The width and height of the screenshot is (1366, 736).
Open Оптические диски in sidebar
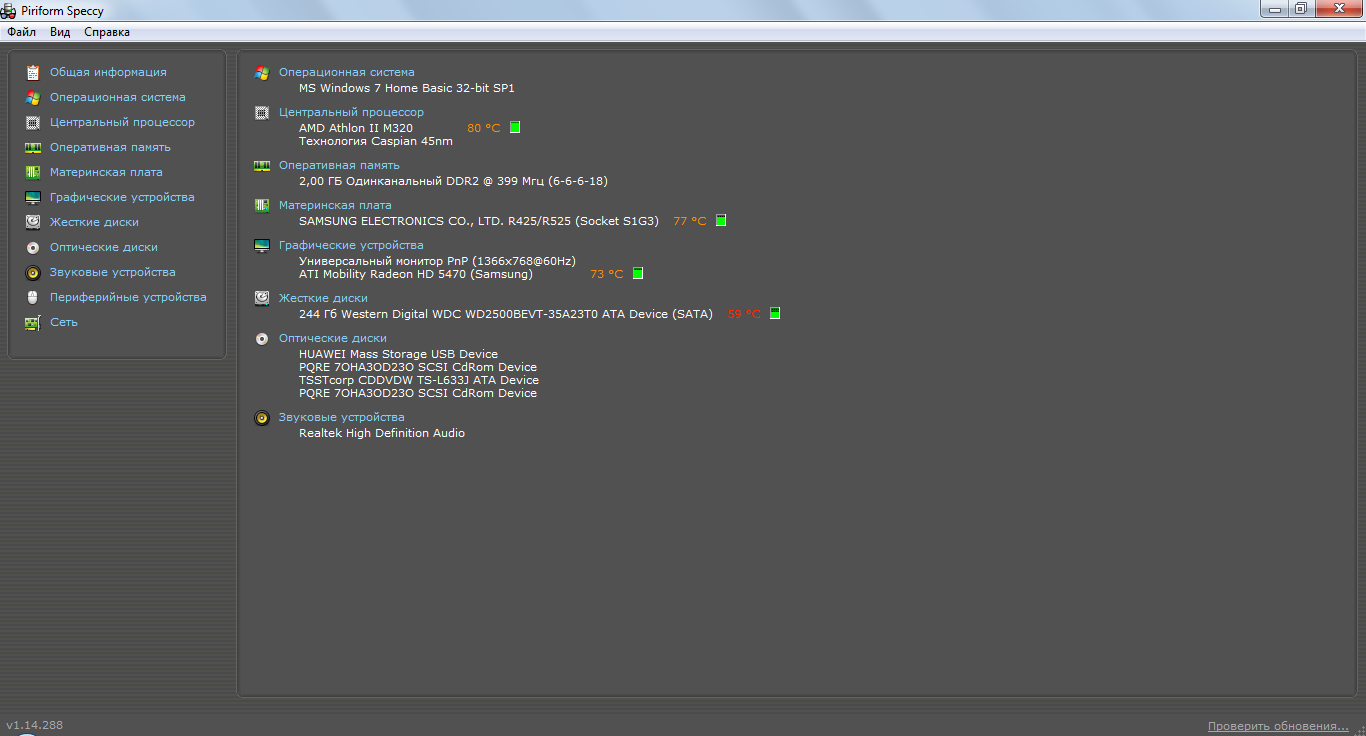click(104, 247)
